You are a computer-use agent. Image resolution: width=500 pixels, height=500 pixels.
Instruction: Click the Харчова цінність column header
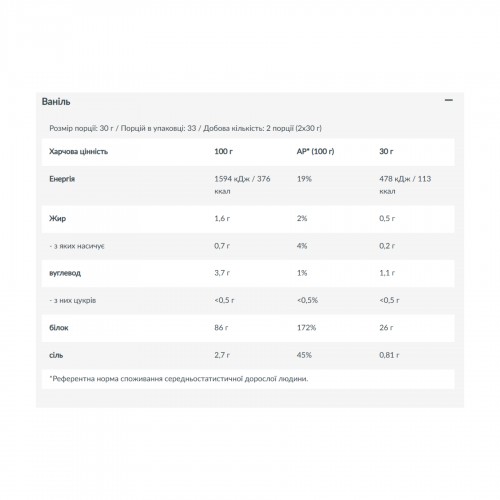click(x=79, y=152)
